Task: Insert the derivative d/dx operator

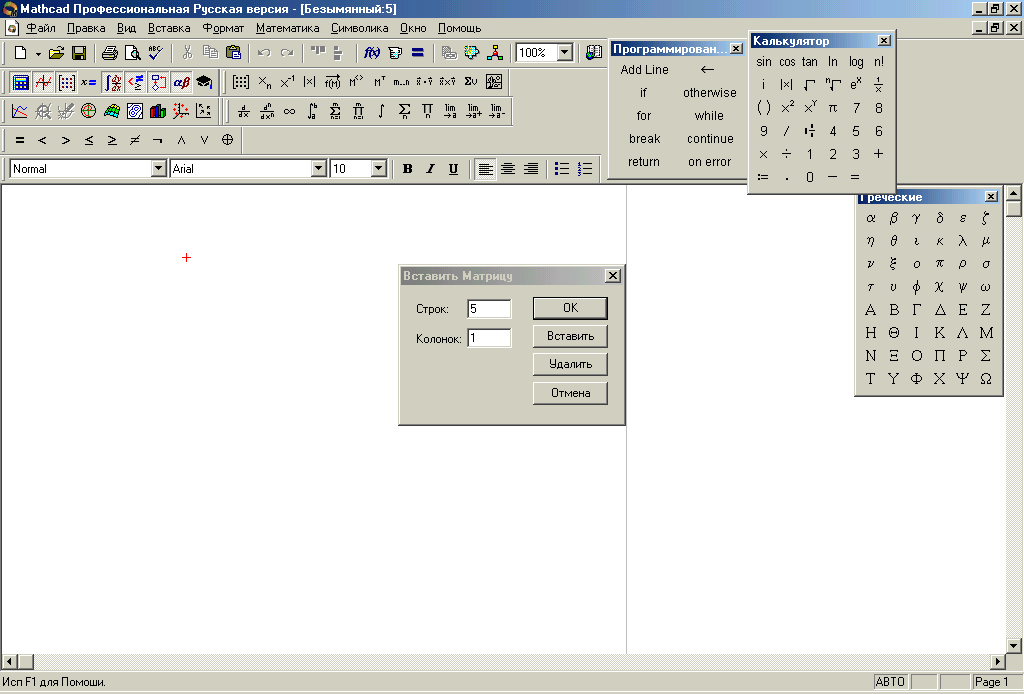Action: pos(243,111)
